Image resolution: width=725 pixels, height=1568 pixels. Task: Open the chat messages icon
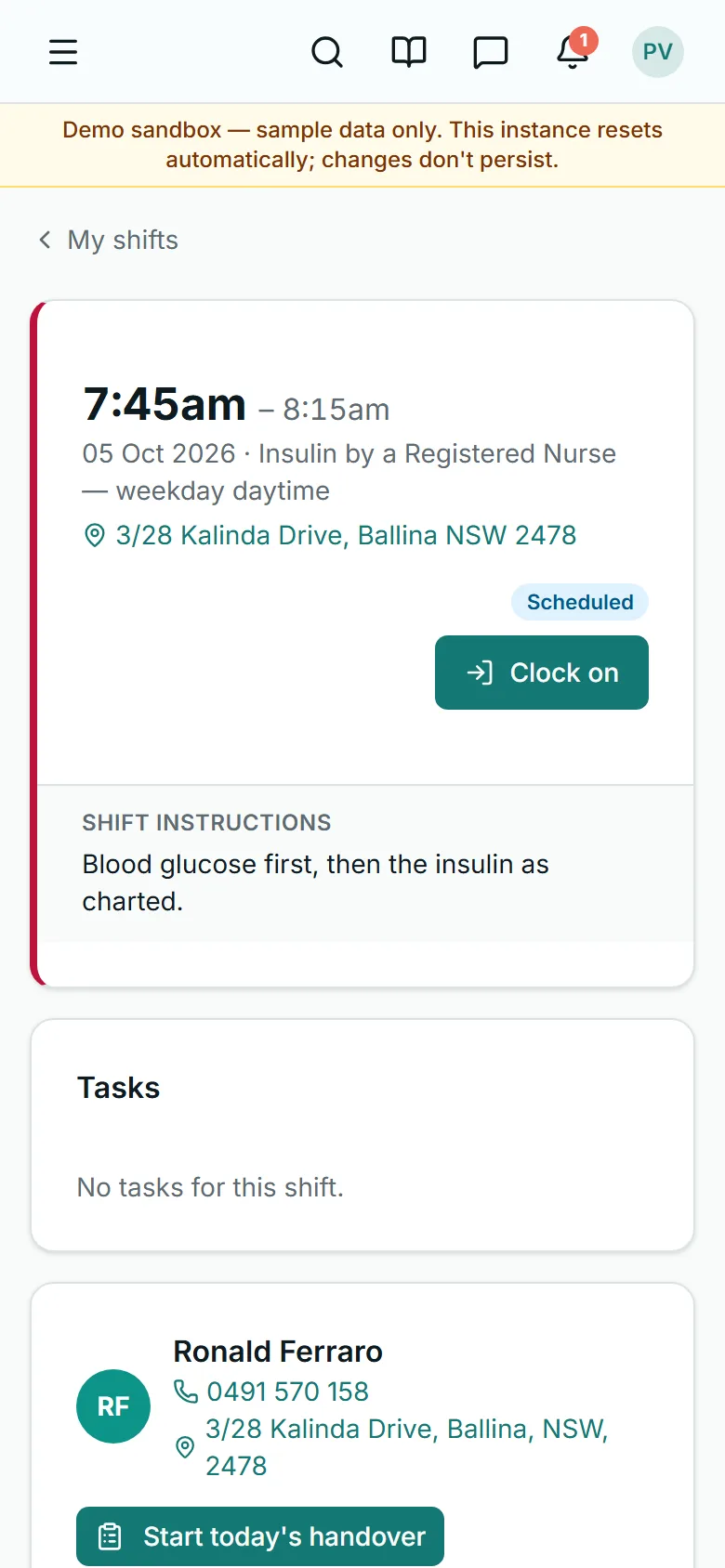click(491, 52)
